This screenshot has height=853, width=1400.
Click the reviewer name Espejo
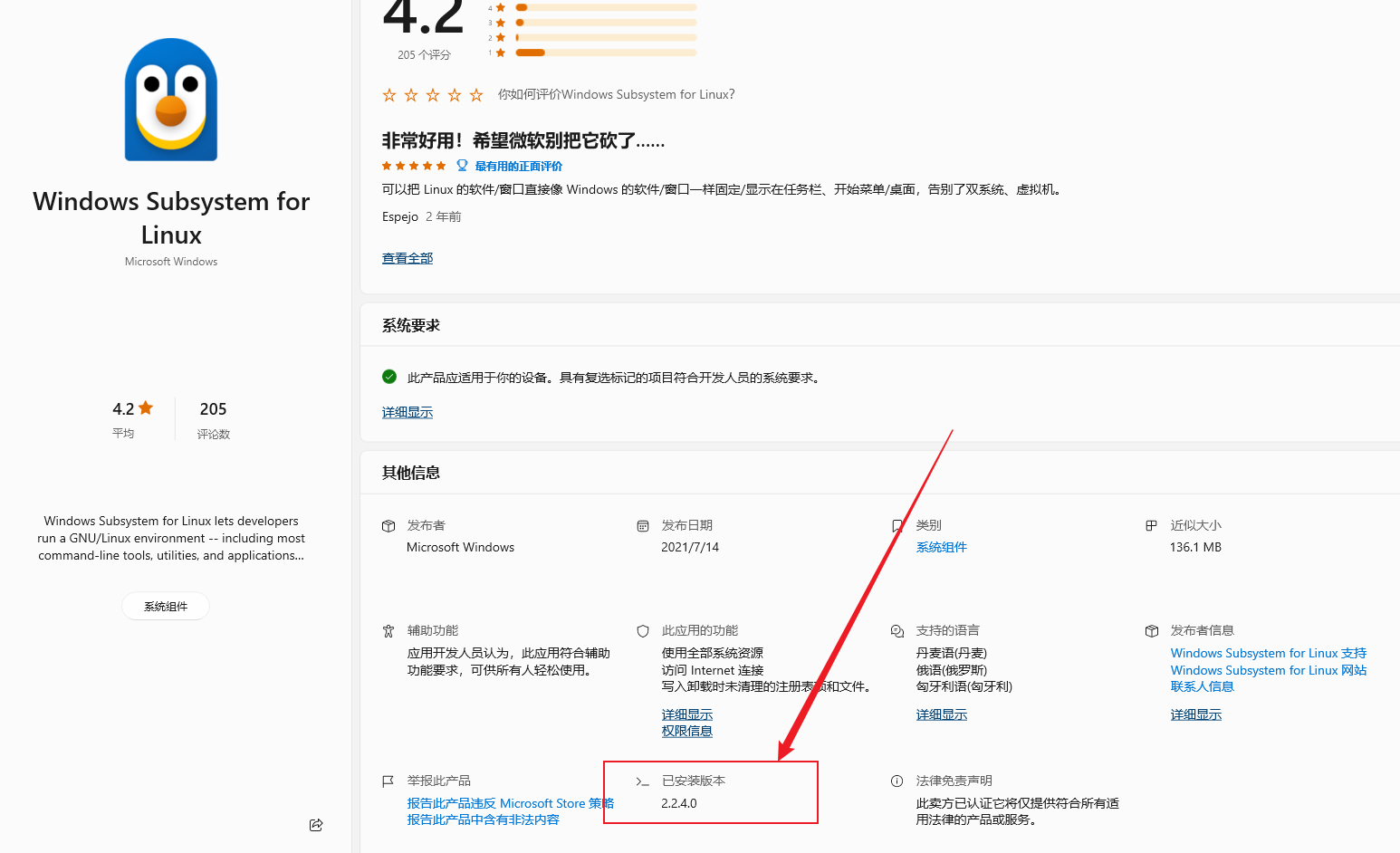pos(400,217)
